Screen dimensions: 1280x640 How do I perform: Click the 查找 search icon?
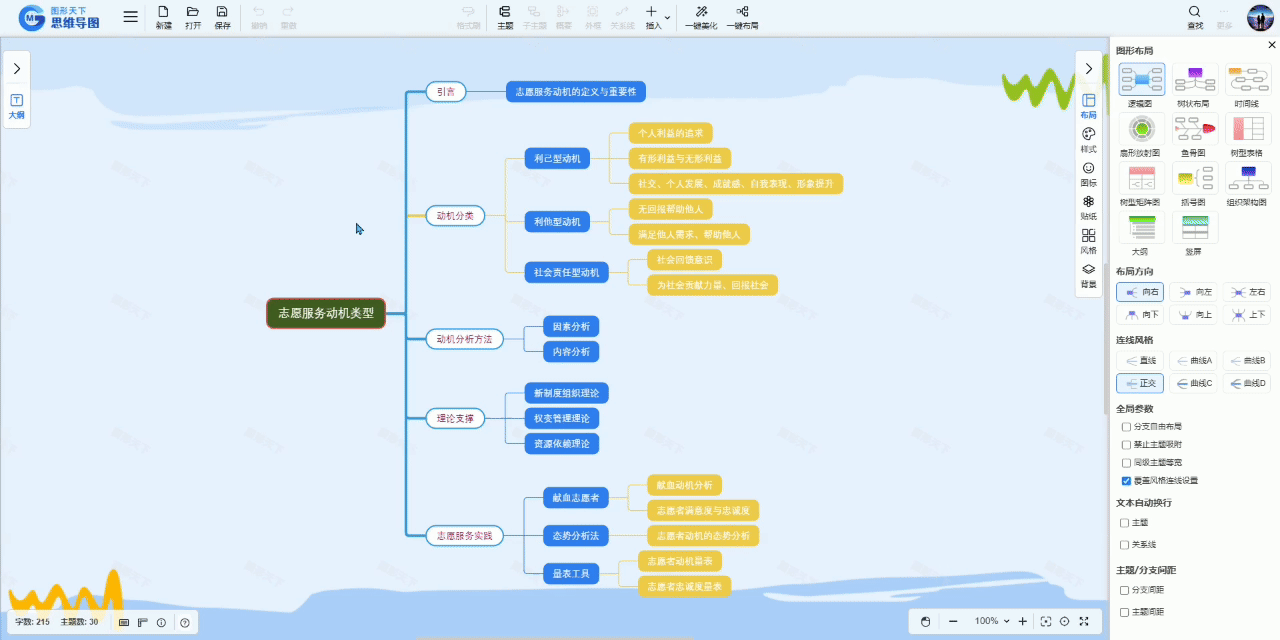[x=1195, y=13]
